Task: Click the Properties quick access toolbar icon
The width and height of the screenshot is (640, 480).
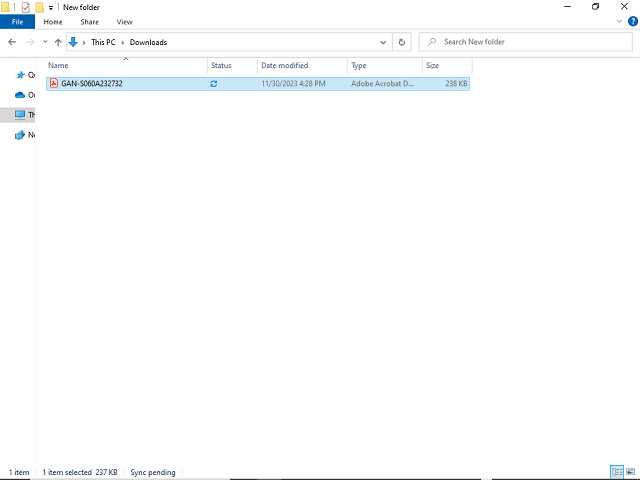Action: (x=25, y=7)
